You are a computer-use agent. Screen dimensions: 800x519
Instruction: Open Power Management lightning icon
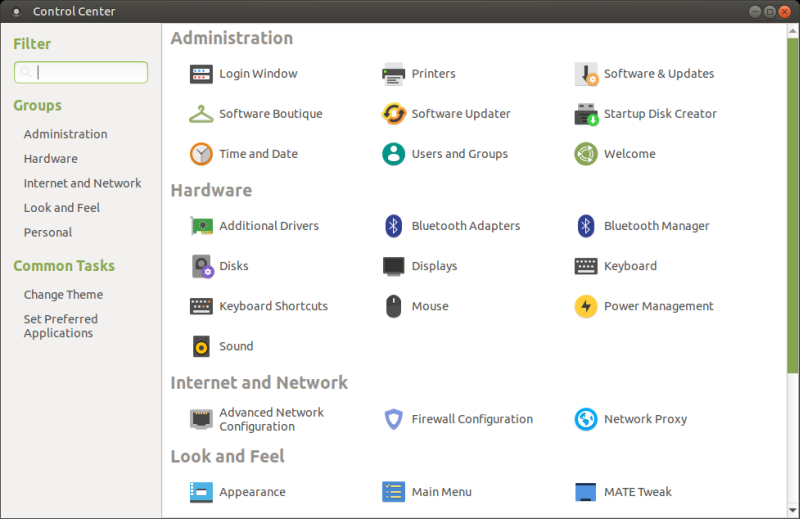586,306
